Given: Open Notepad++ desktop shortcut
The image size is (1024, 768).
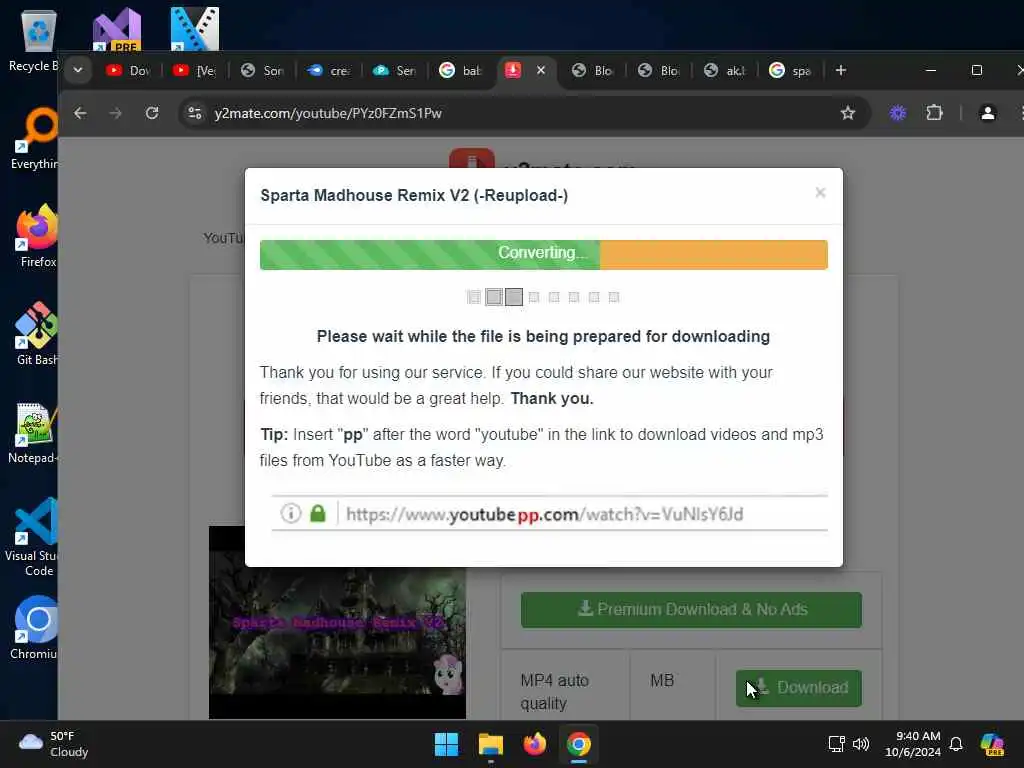Looking at the screenshot, I should point(36,432).
